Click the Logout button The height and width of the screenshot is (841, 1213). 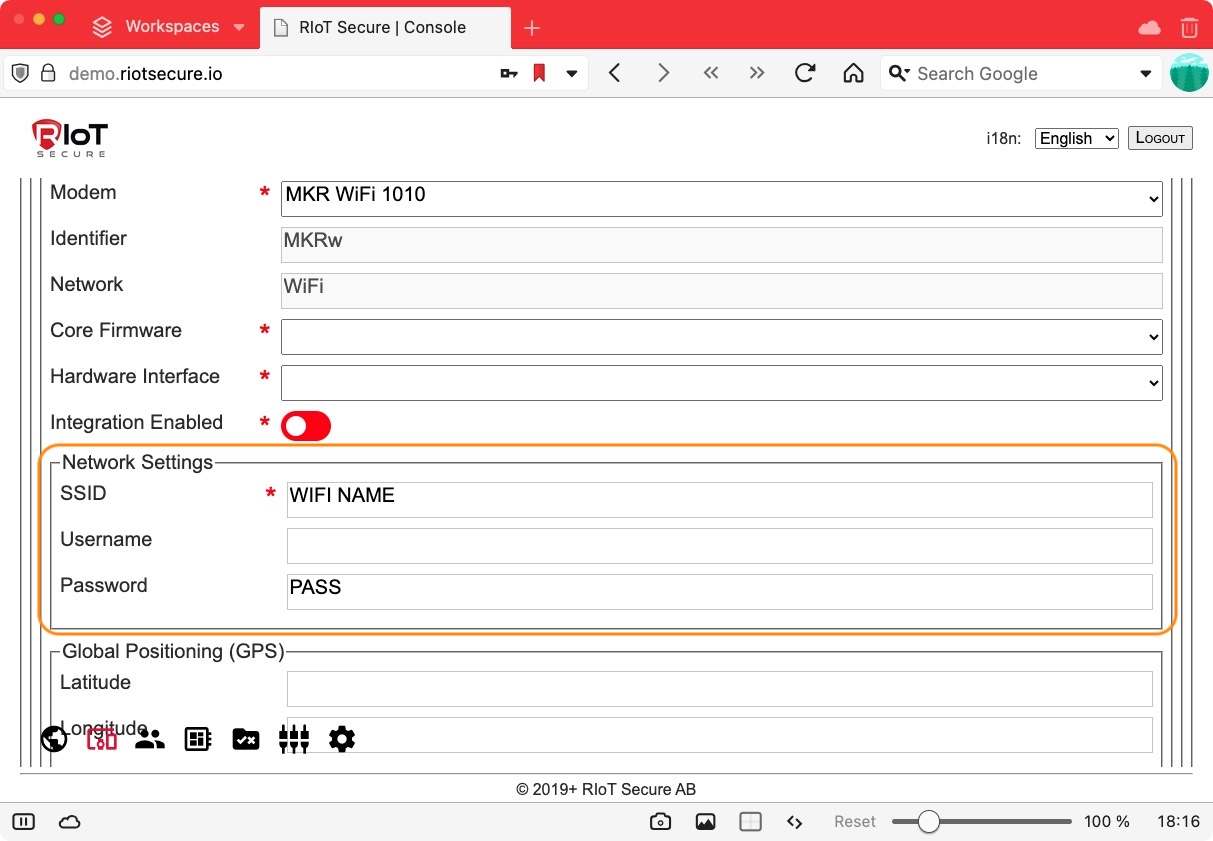pos(1160,138)
